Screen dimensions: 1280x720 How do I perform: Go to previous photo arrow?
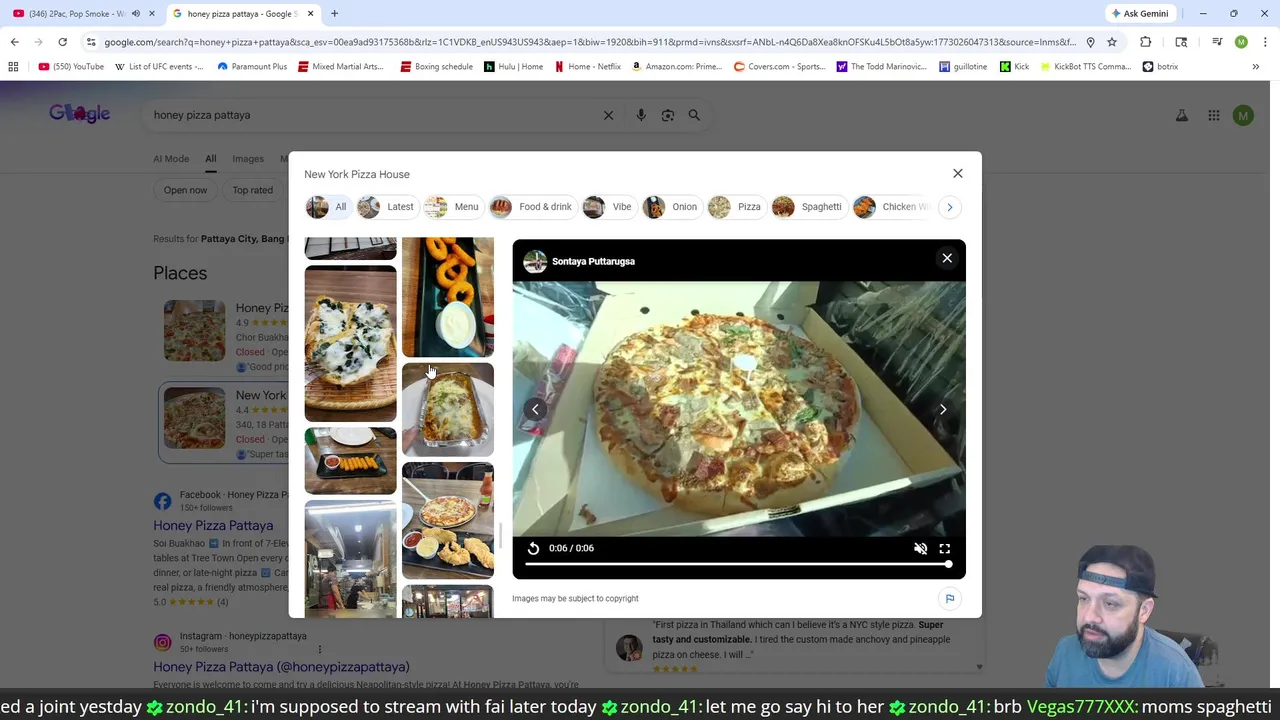coord(535,409)
